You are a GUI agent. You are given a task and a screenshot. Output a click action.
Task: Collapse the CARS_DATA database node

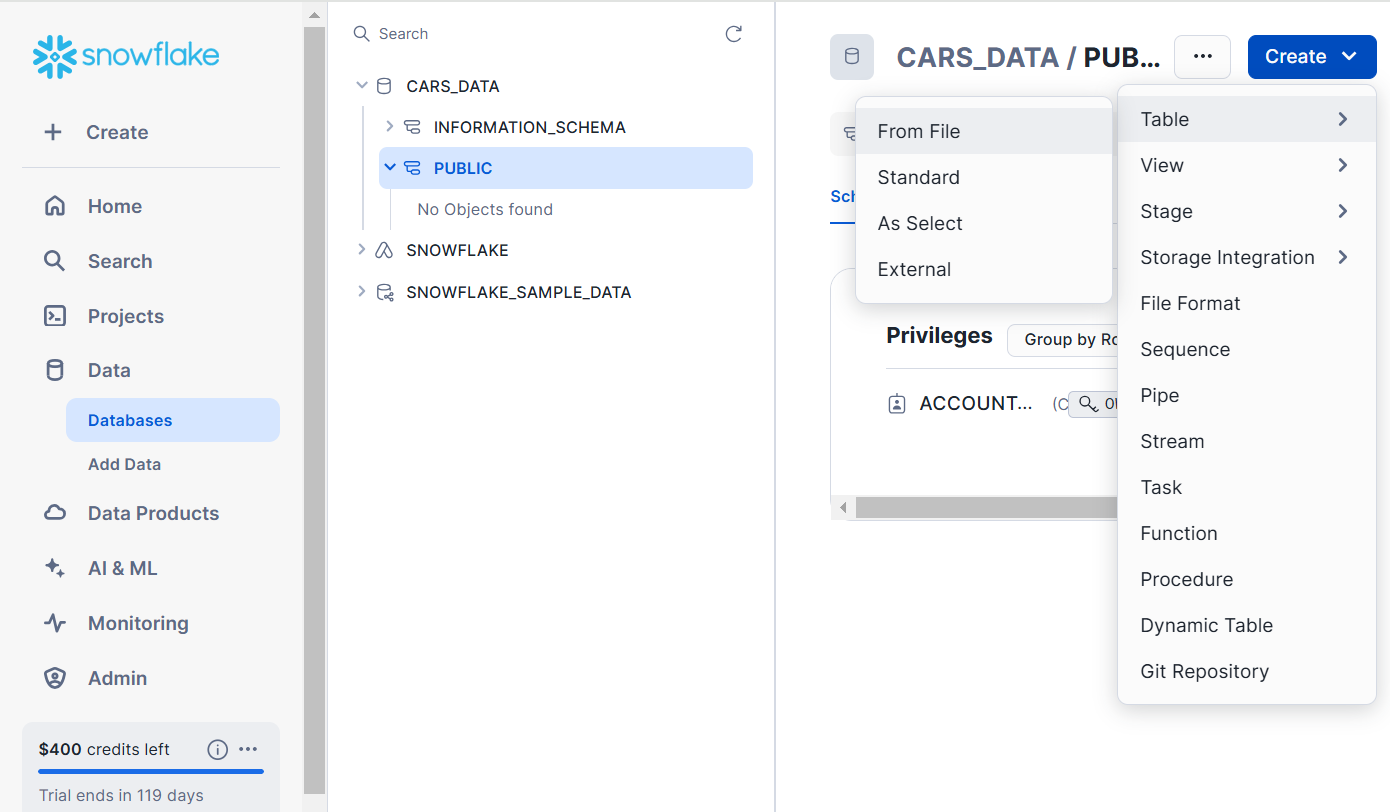click(362, 86)
